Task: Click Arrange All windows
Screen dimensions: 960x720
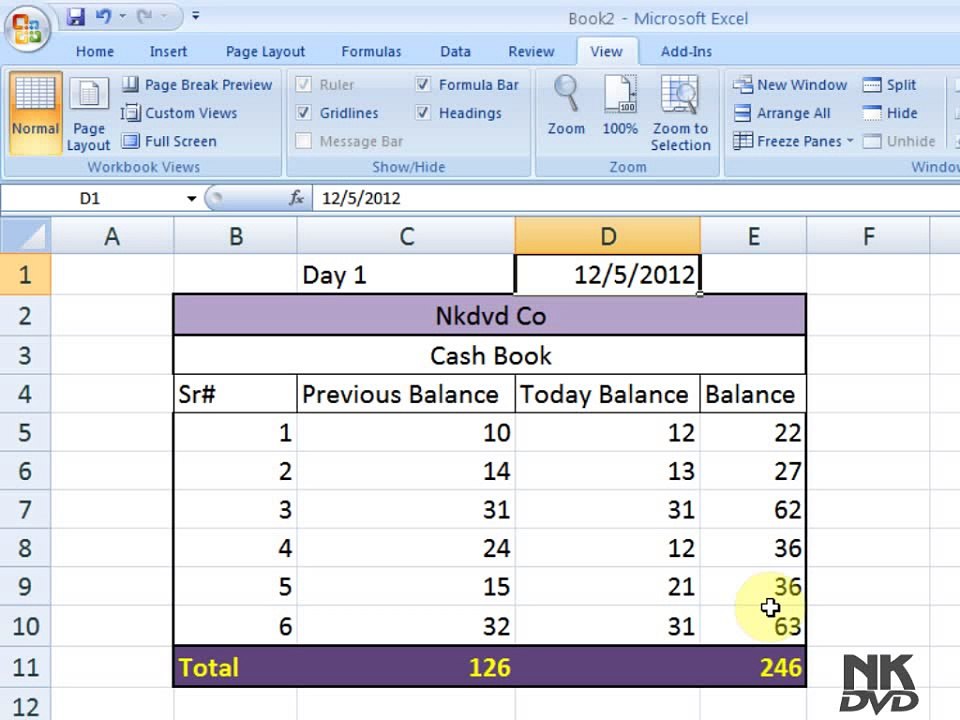Action: pos(782,113)
